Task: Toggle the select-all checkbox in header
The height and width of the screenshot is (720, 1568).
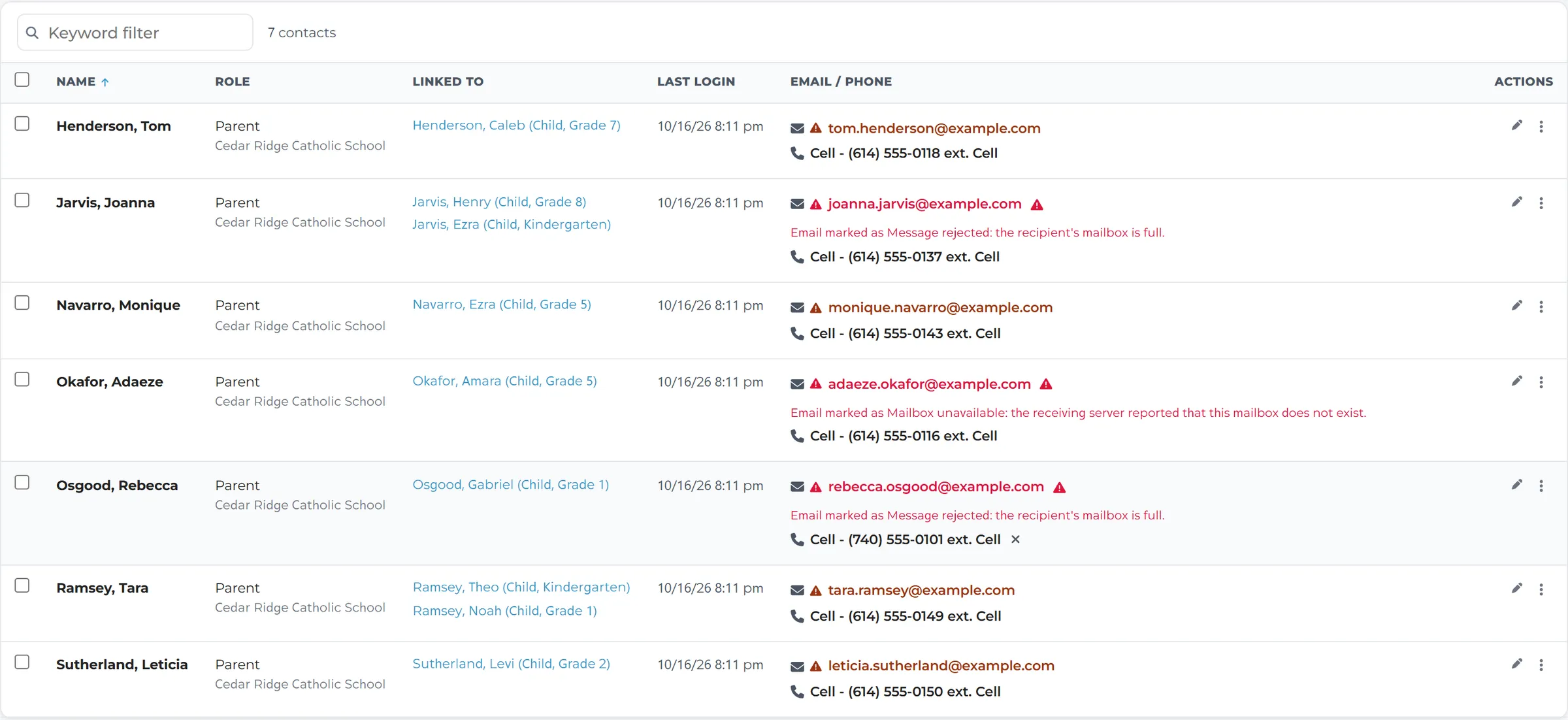Action: [x=22, y=80]
